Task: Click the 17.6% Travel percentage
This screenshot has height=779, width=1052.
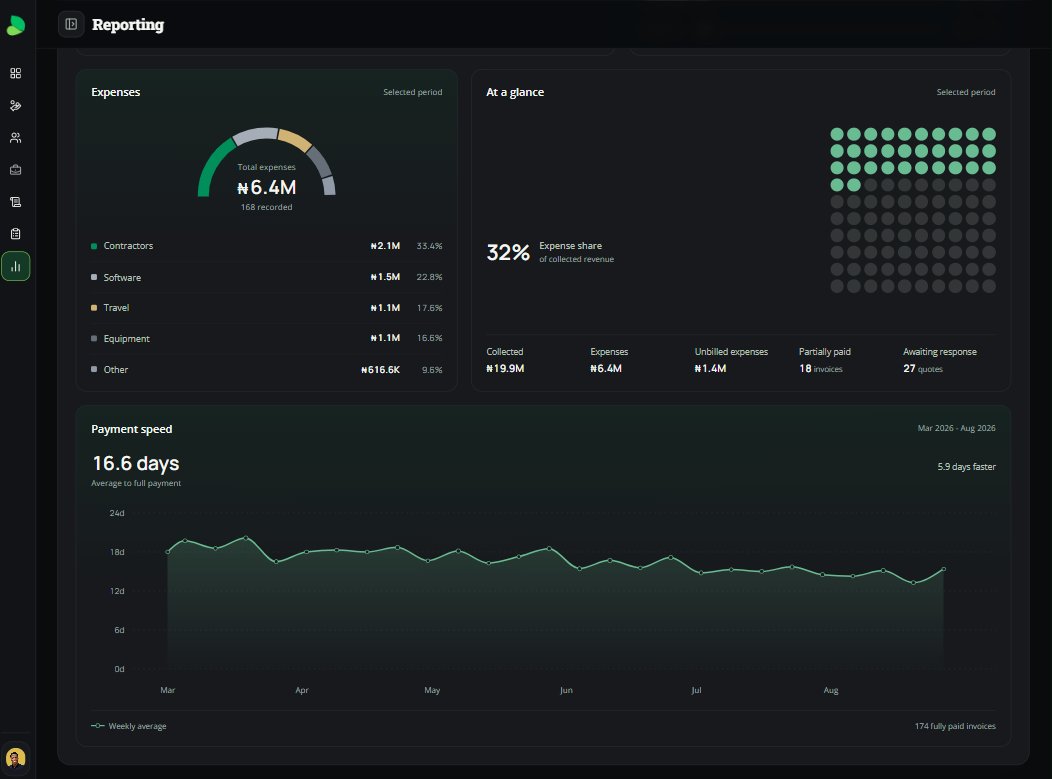Action: (x=429, y=308)
